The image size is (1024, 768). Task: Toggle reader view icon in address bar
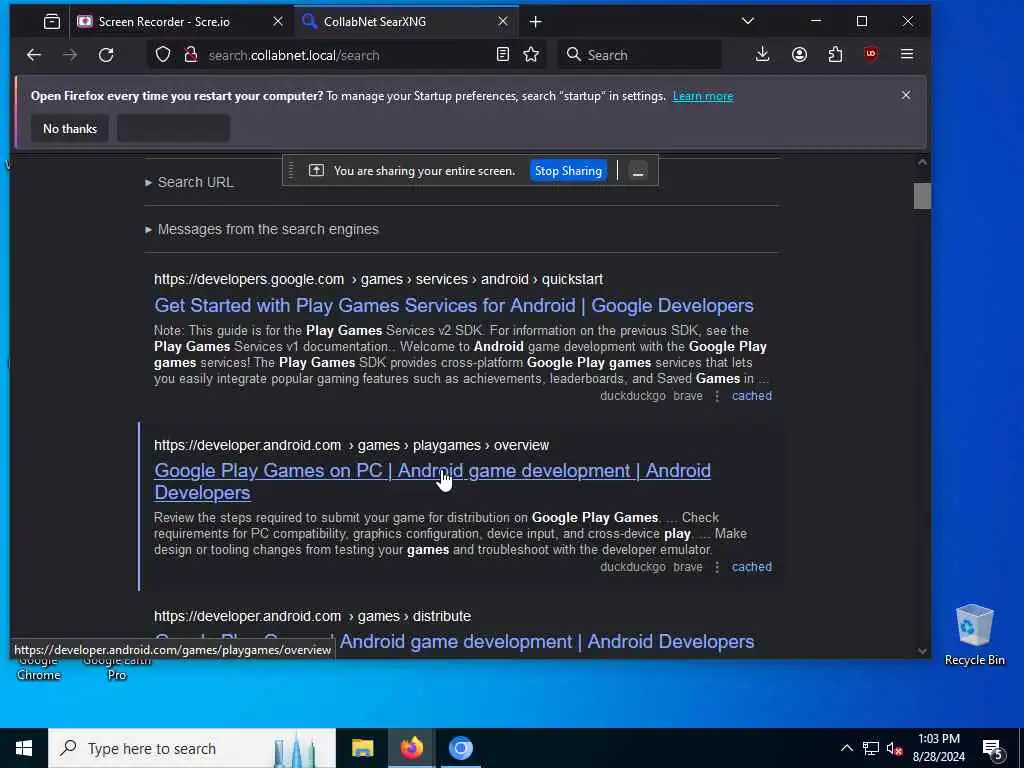(502, 55)
